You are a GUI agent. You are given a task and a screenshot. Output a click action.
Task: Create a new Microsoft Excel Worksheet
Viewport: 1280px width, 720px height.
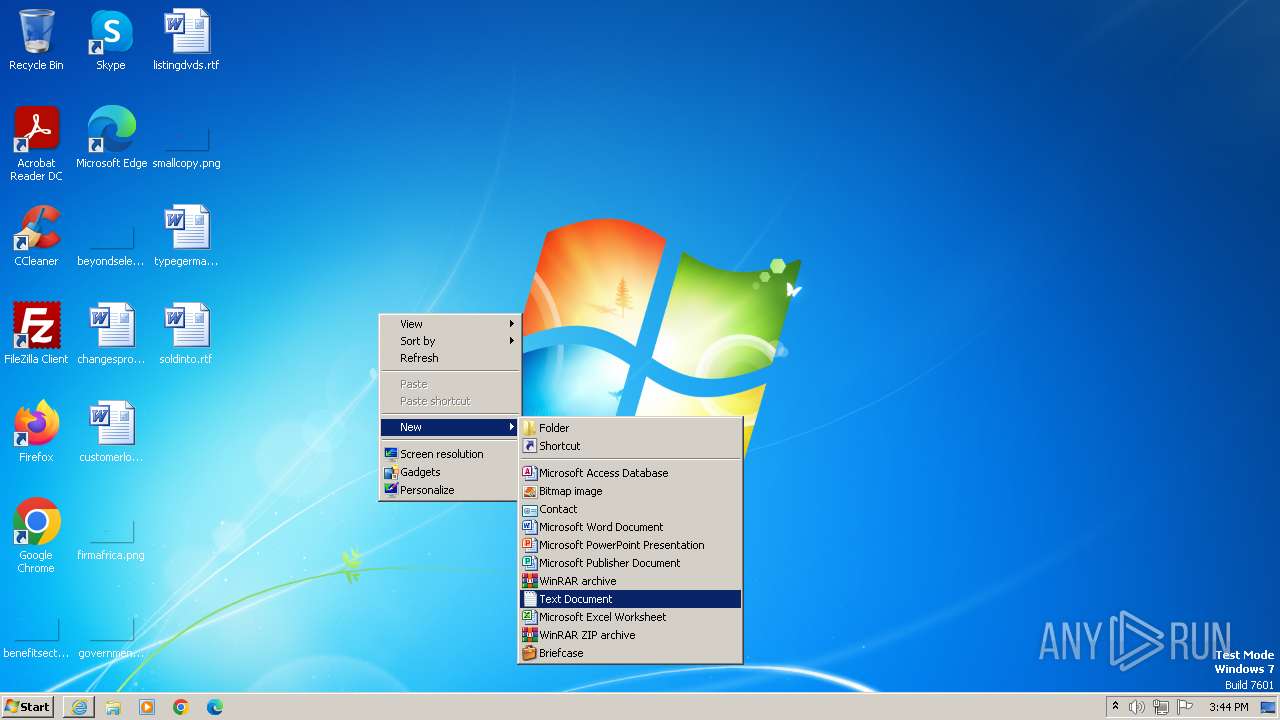(x=630, y=617)
